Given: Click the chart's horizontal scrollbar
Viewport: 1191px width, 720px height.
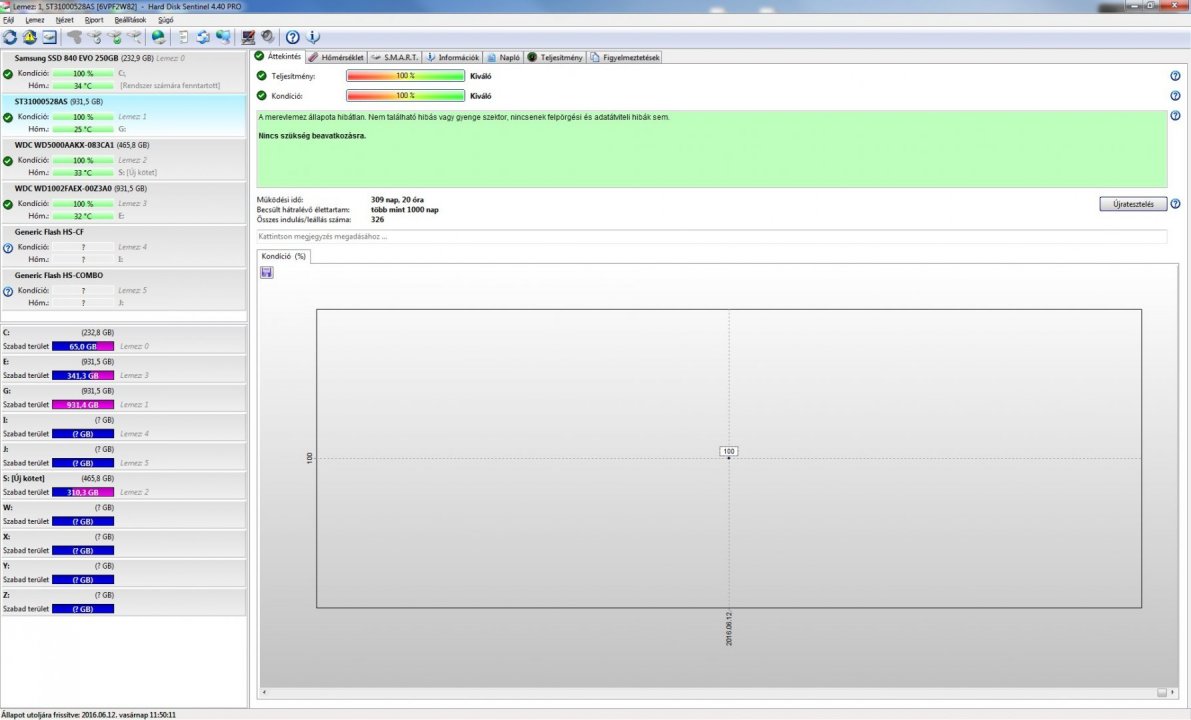Looking at the screenshot, I should [x=719, y=693].
